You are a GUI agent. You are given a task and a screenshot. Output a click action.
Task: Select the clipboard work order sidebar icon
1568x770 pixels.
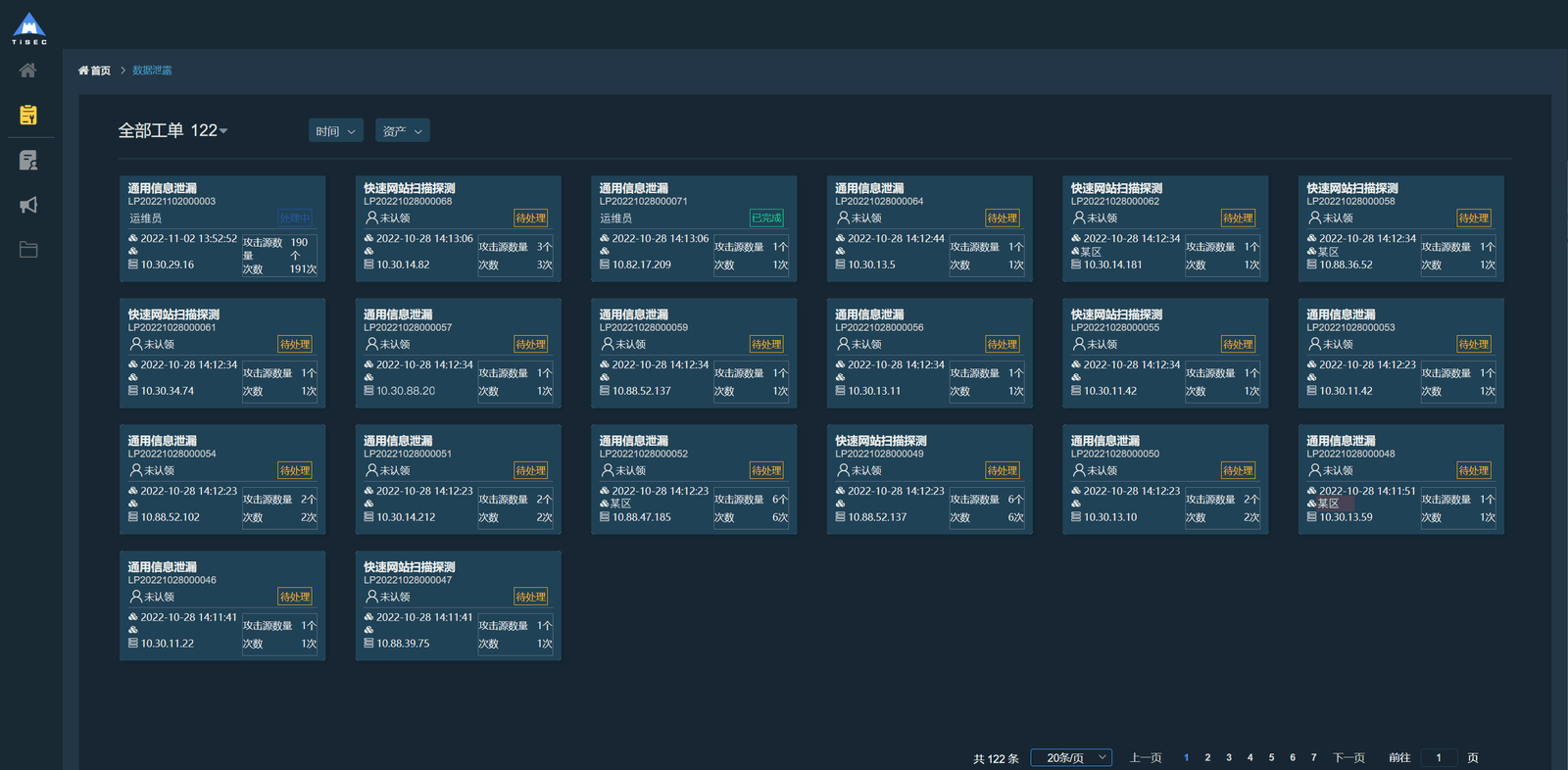[28, 115]
